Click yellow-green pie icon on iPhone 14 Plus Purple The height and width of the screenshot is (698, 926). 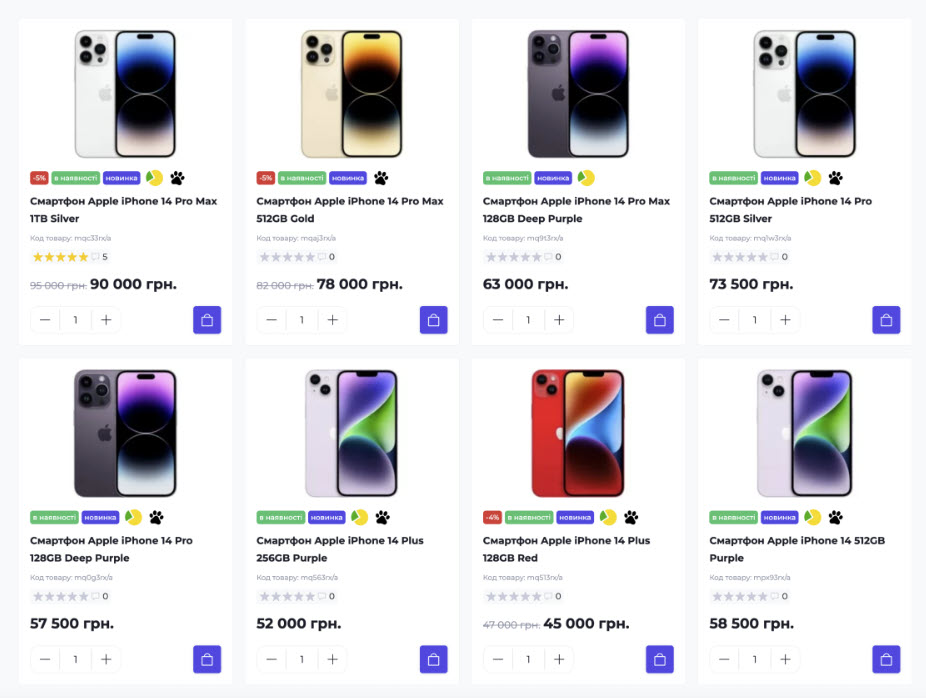pos(359,517)
